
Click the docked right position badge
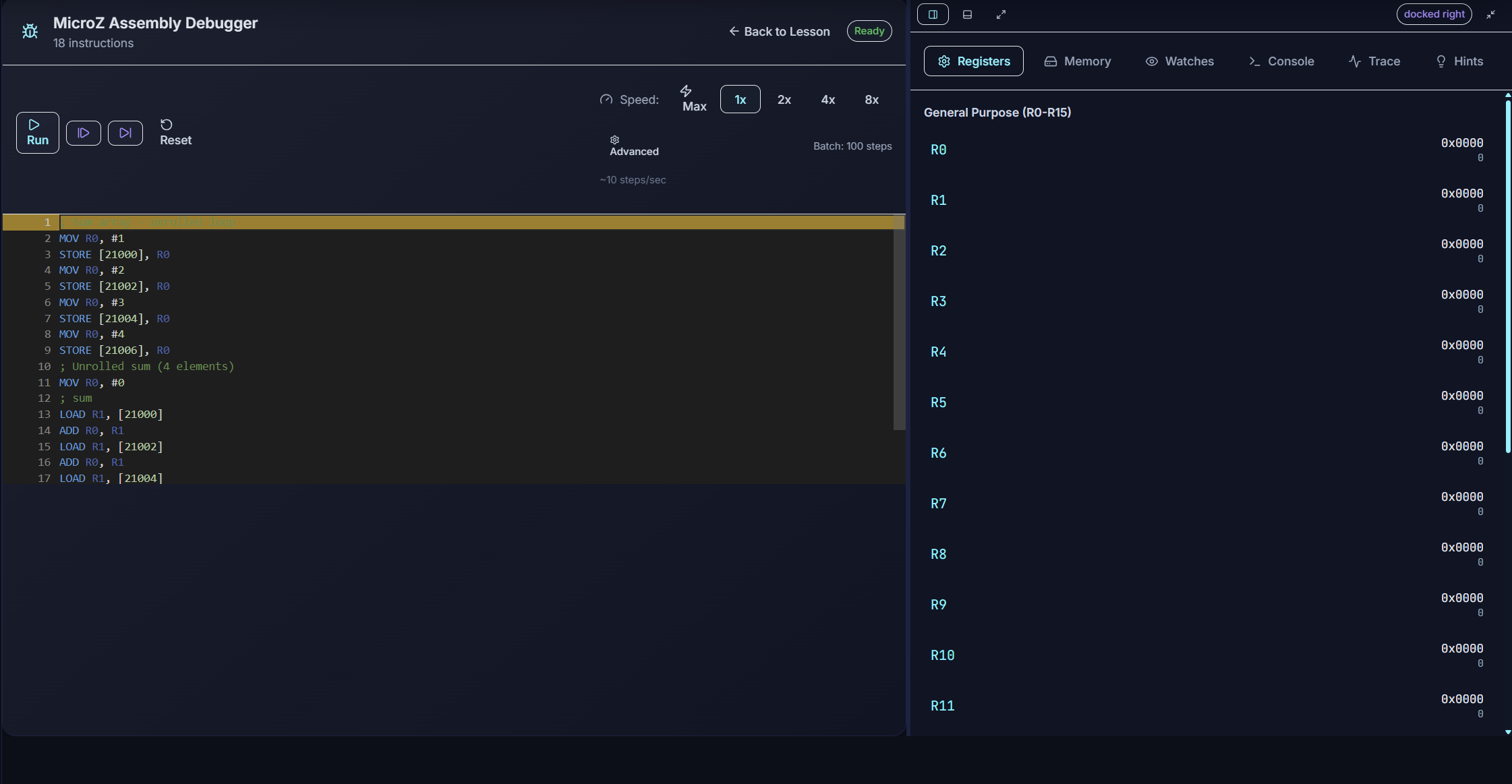(1434, 14)
